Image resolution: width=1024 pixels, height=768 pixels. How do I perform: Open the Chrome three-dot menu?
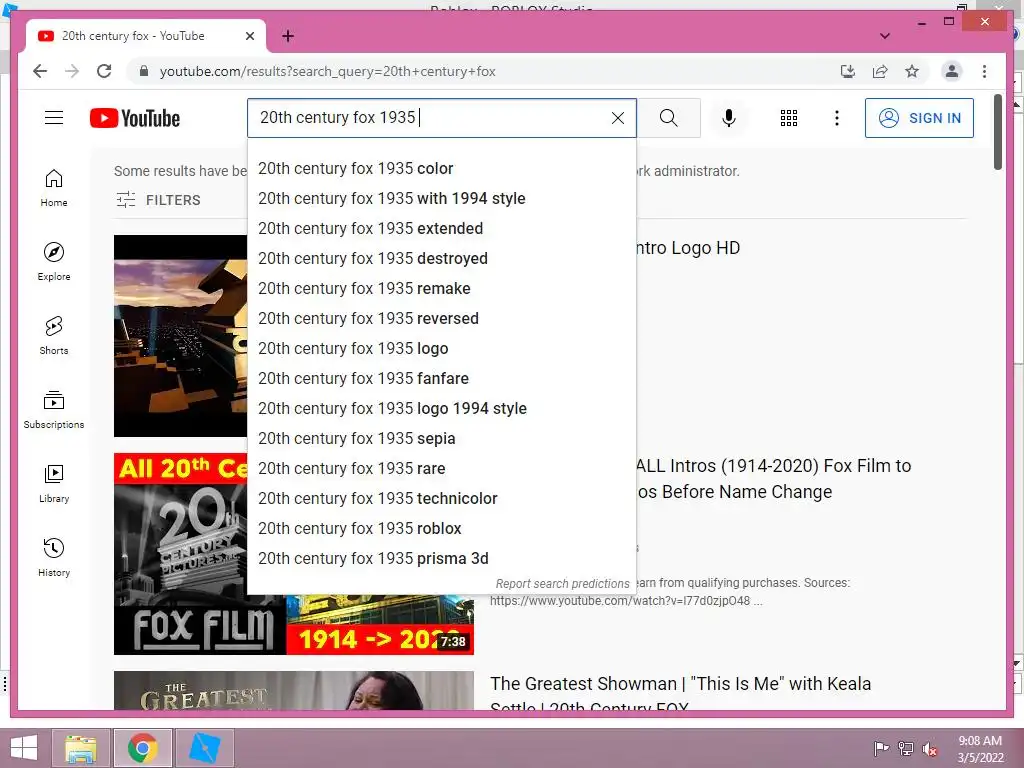[x=984, y=71]
